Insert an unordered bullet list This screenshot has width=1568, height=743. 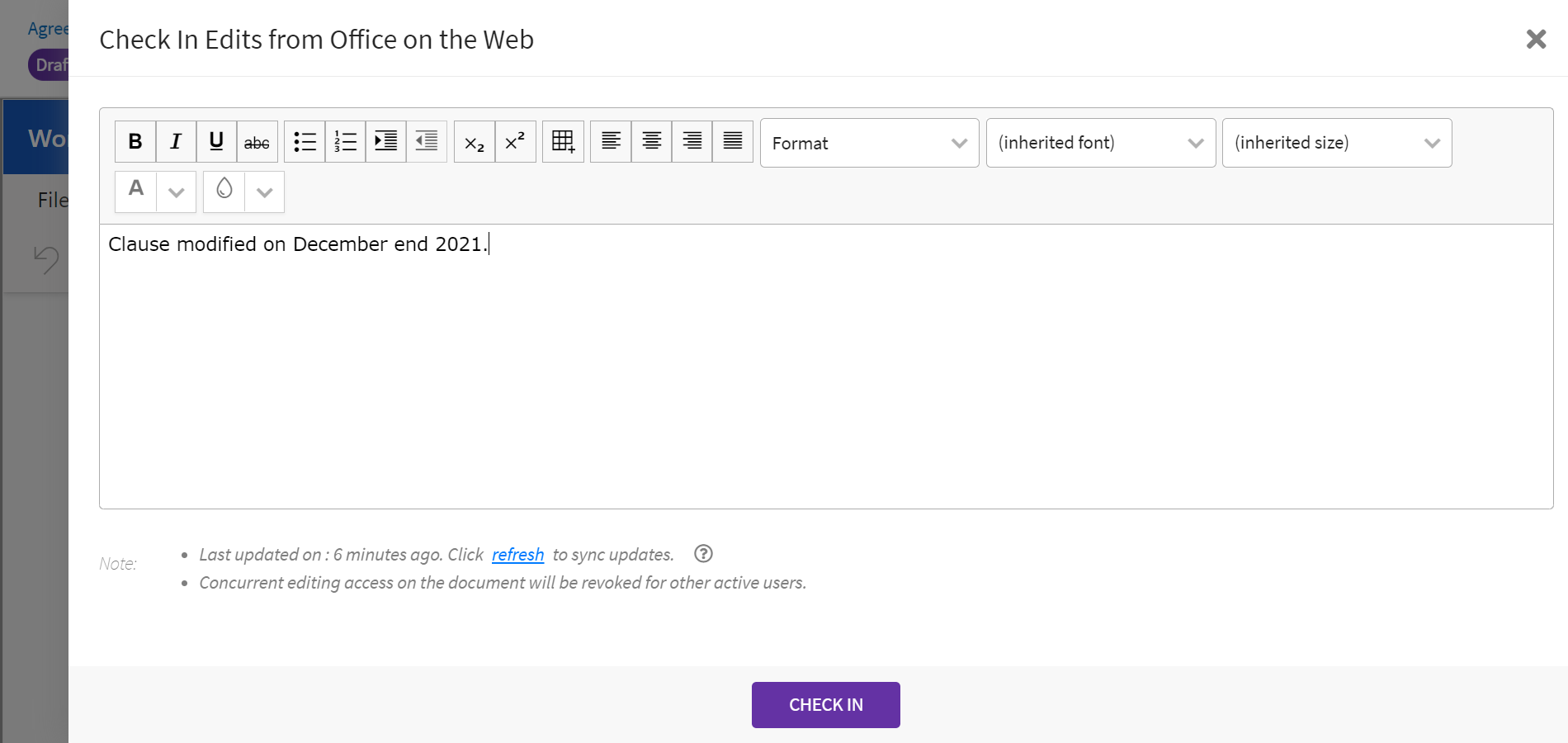305,142
